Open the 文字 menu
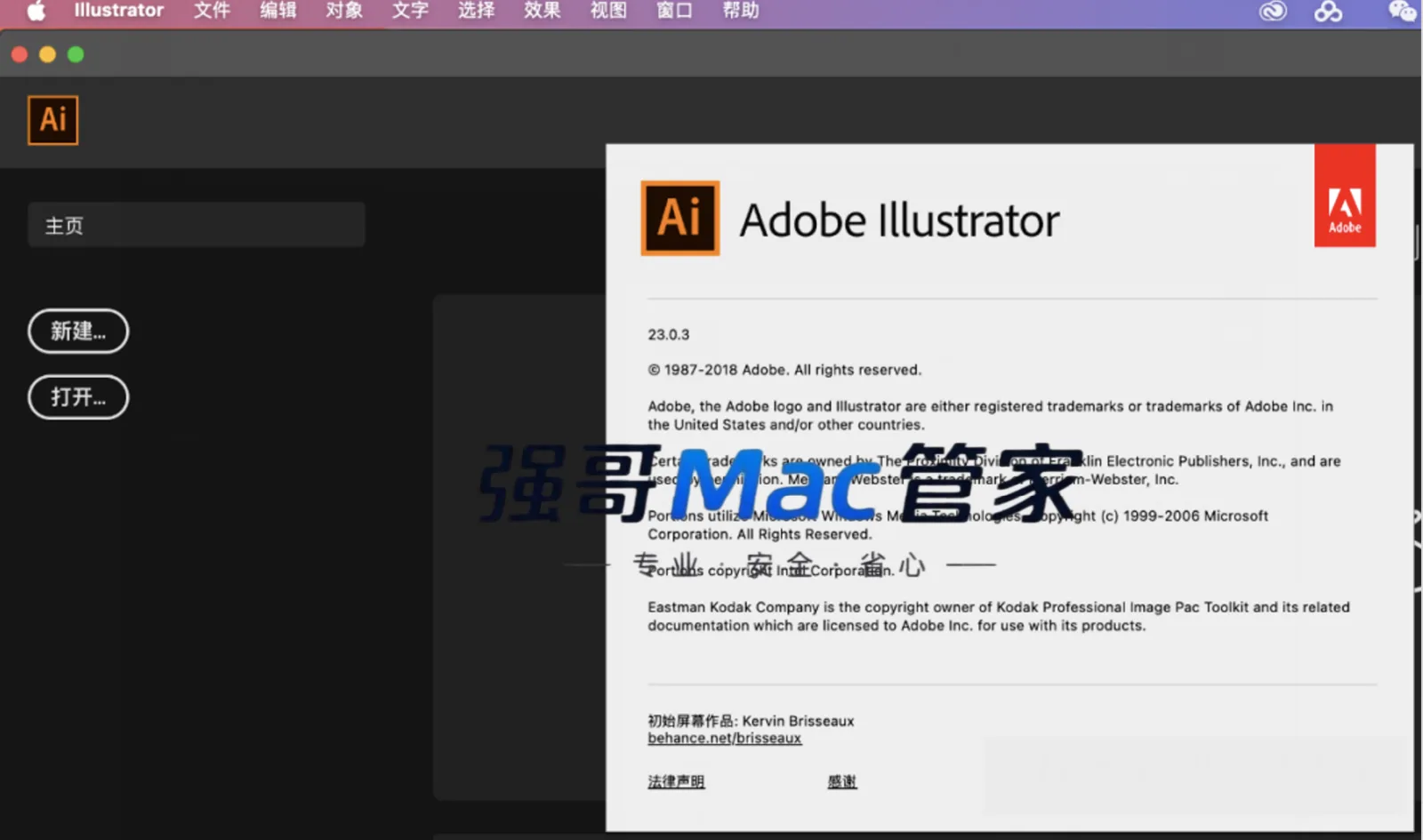The height and width of the screenshot is (840, 1423). [410, 11]
